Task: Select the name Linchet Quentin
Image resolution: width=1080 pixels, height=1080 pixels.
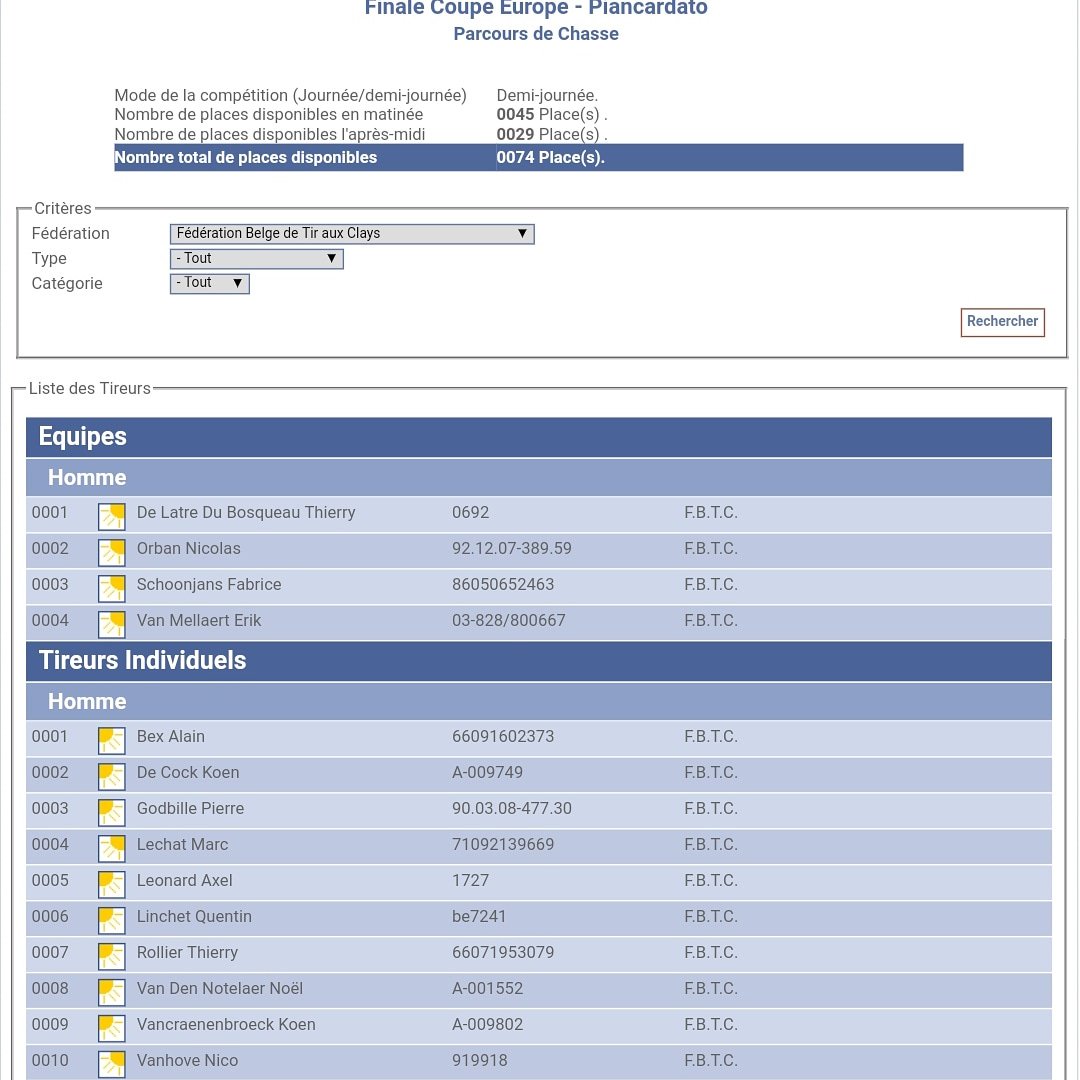Action: tap(194, 916)
